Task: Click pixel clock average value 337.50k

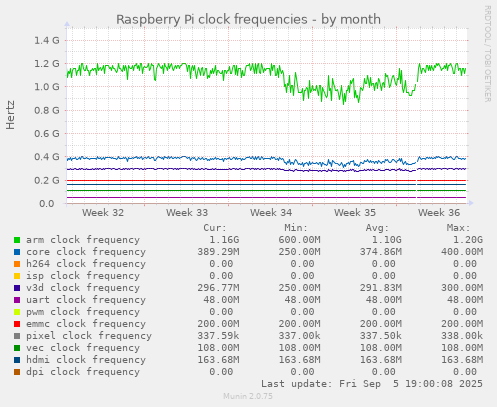Action: [x=381, y=336]
